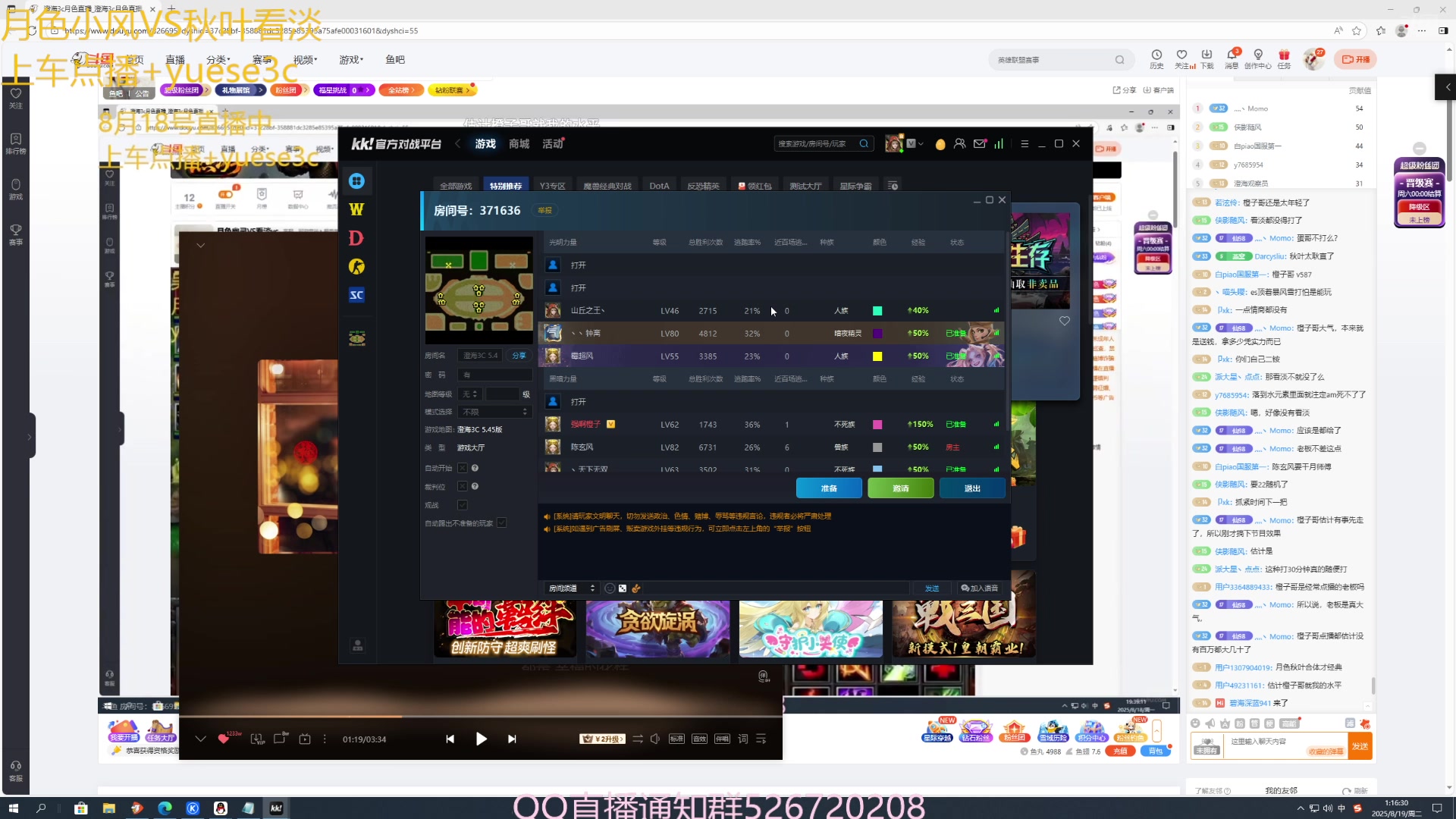The height and width of the screenshot is (819, 1456).
Task: Go to the previous track
Action: [x=450, y=739]
